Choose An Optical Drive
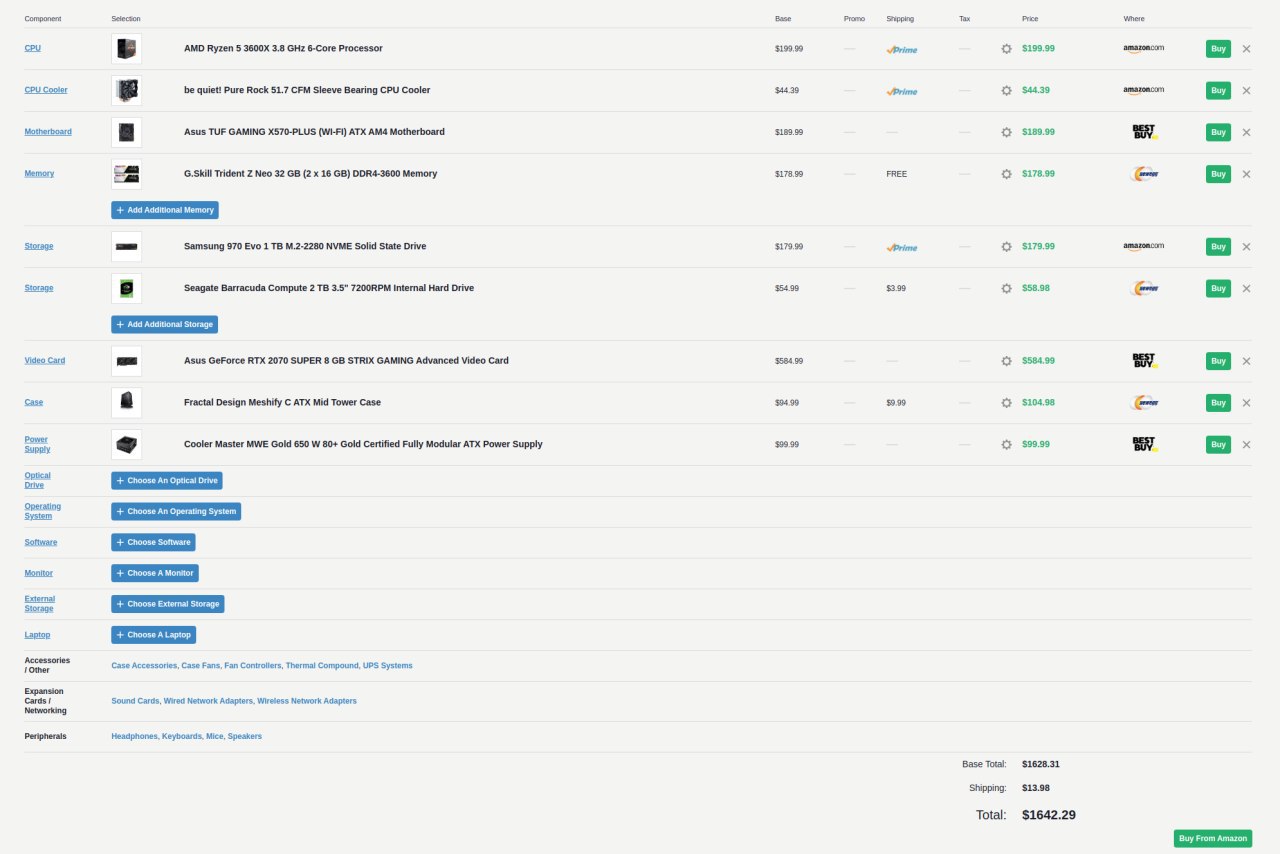 click(167, 481)
